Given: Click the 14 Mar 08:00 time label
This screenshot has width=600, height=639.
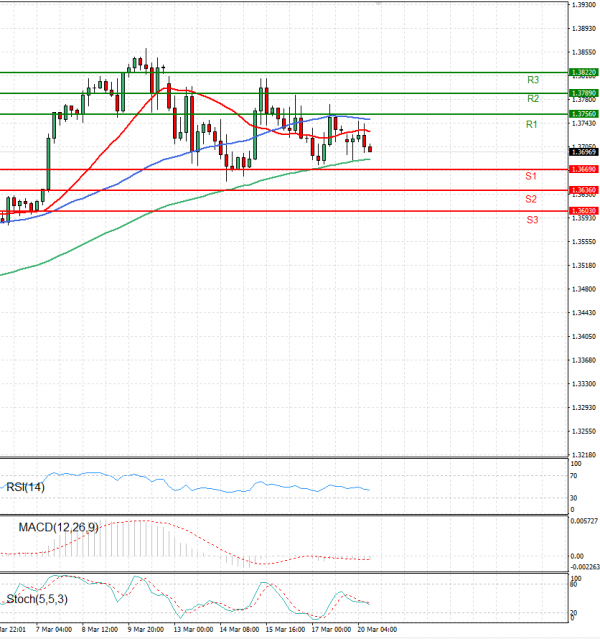Looking at the screenshot, I should click(x=239, y=630).
